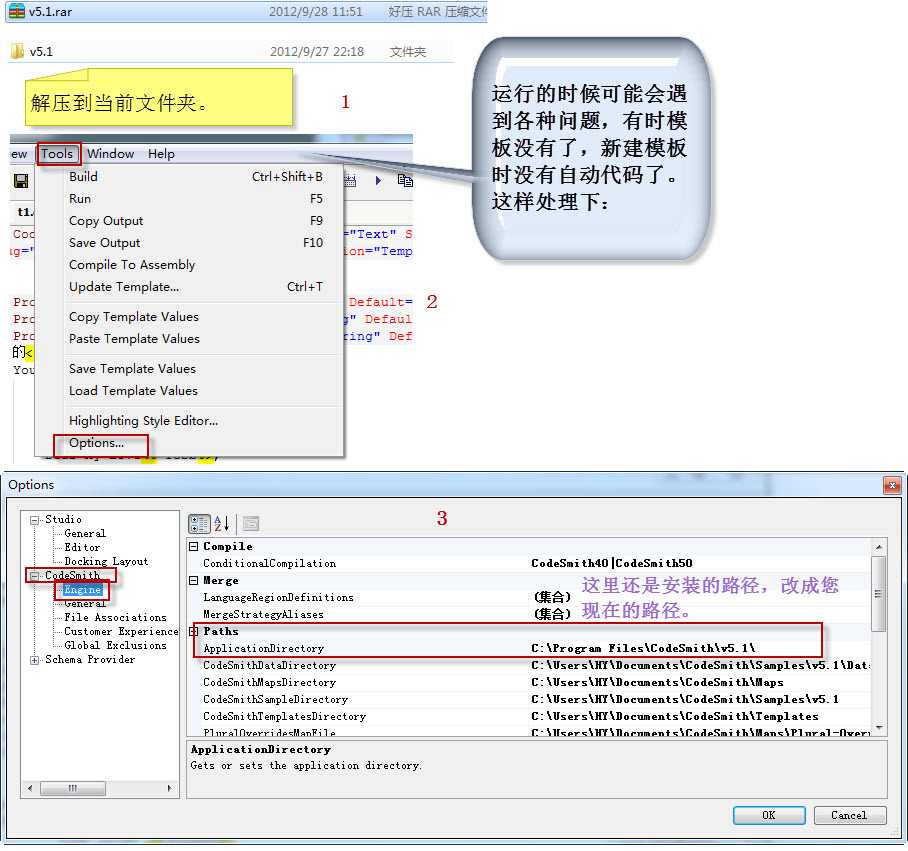The height and width of the screenshot is (851, 908).
Task: Click the run arrow toolbar icon
Action: pyautogui.click(x=378, y=181)
